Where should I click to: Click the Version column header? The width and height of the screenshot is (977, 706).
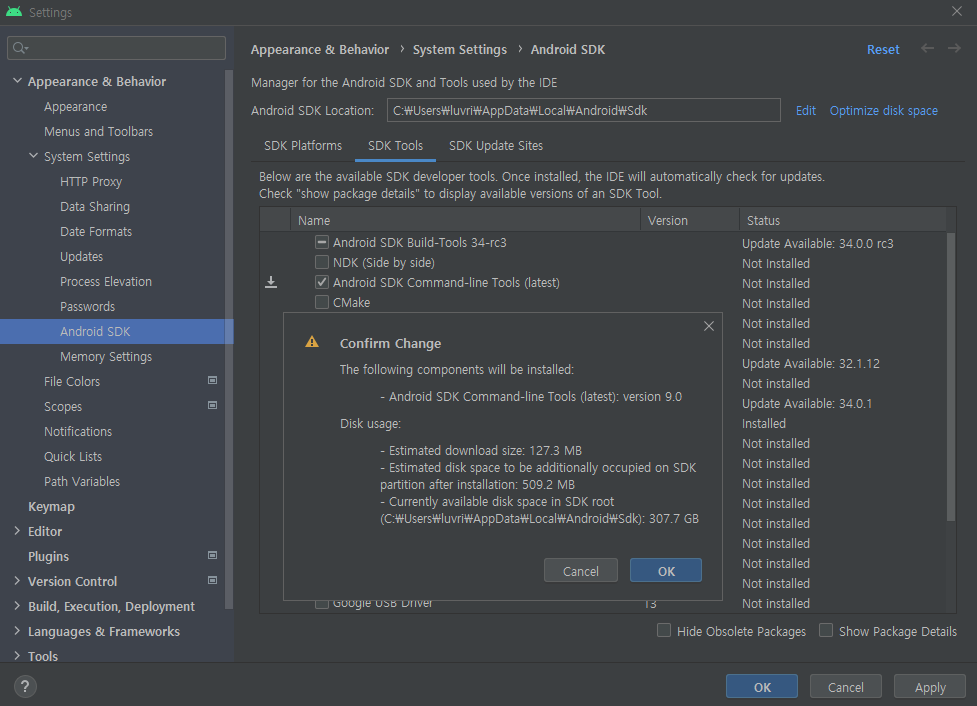tap(690, 221)
